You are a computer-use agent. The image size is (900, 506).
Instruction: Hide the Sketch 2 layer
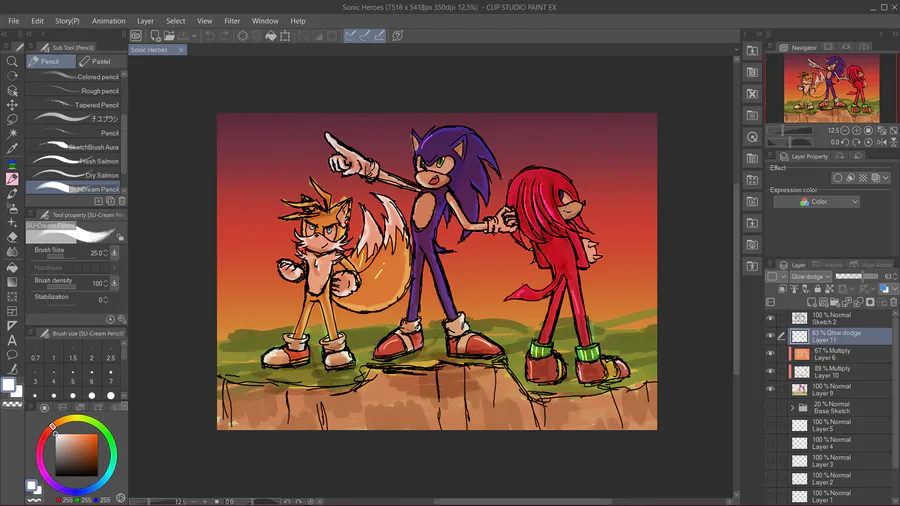point(770,318)
